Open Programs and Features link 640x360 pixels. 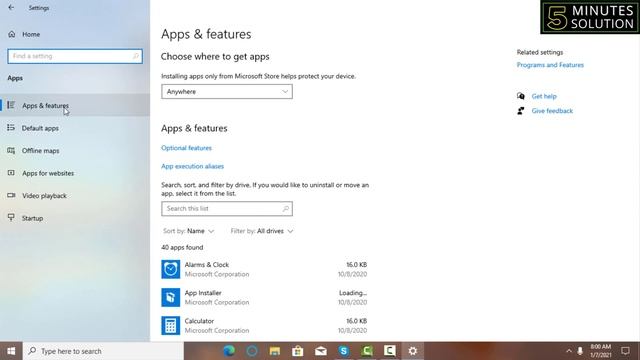click(550, 65)
